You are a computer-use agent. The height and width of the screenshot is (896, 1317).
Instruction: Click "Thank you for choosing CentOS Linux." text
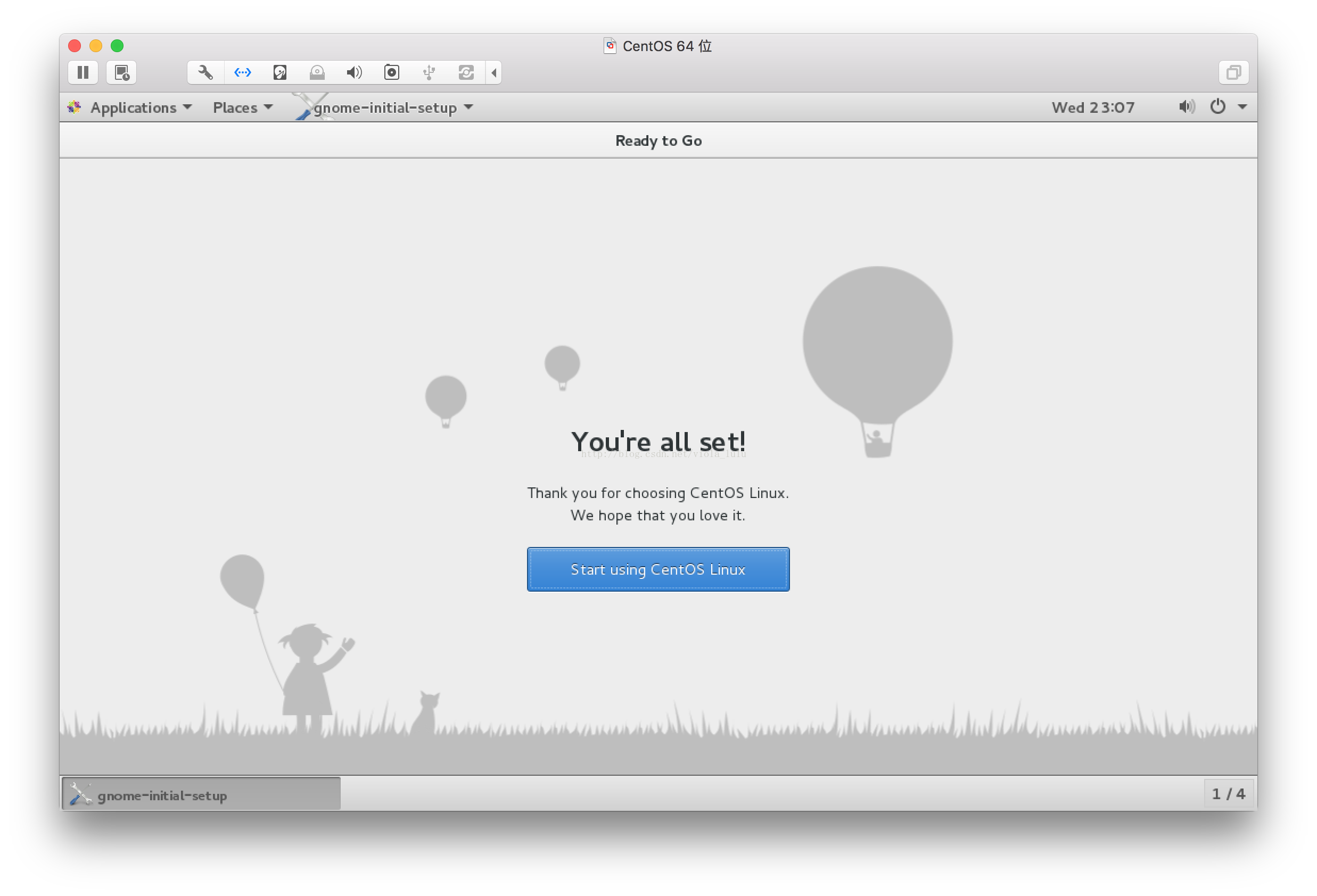(658, 493)
